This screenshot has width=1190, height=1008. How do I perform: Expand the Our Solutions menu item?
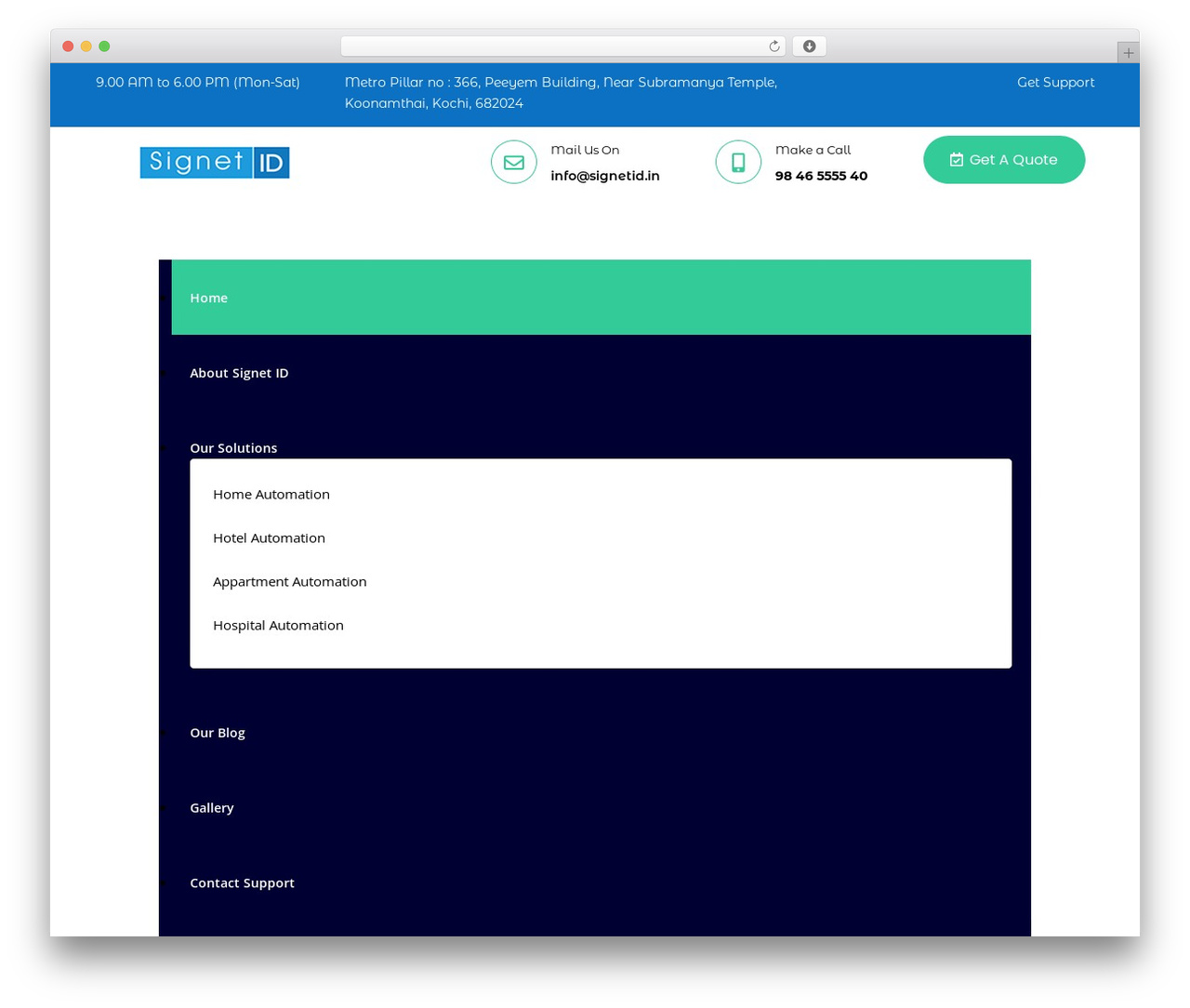coord(233,448)
